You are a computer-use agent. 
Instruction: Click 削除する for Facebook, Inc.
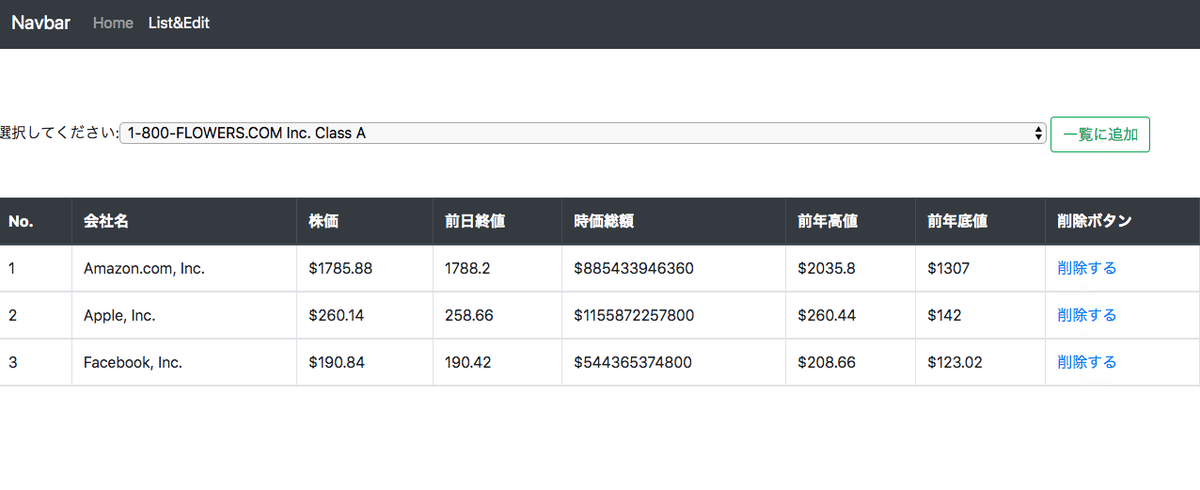pos(1086,362)
